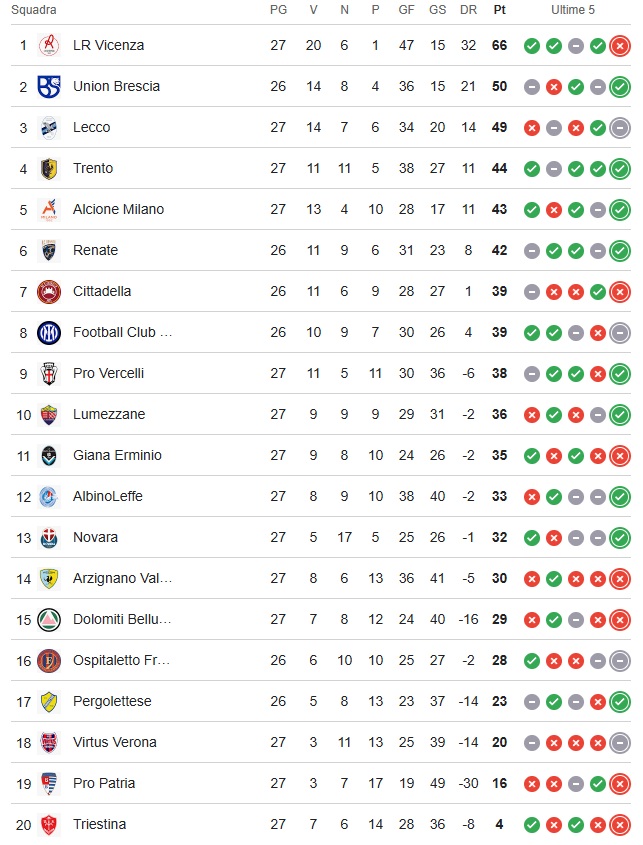Select the Giana Erminio team name
Image resolution: width=643 pixels, height=845 pixels.
pyautogui.click(x=117, y=455)
